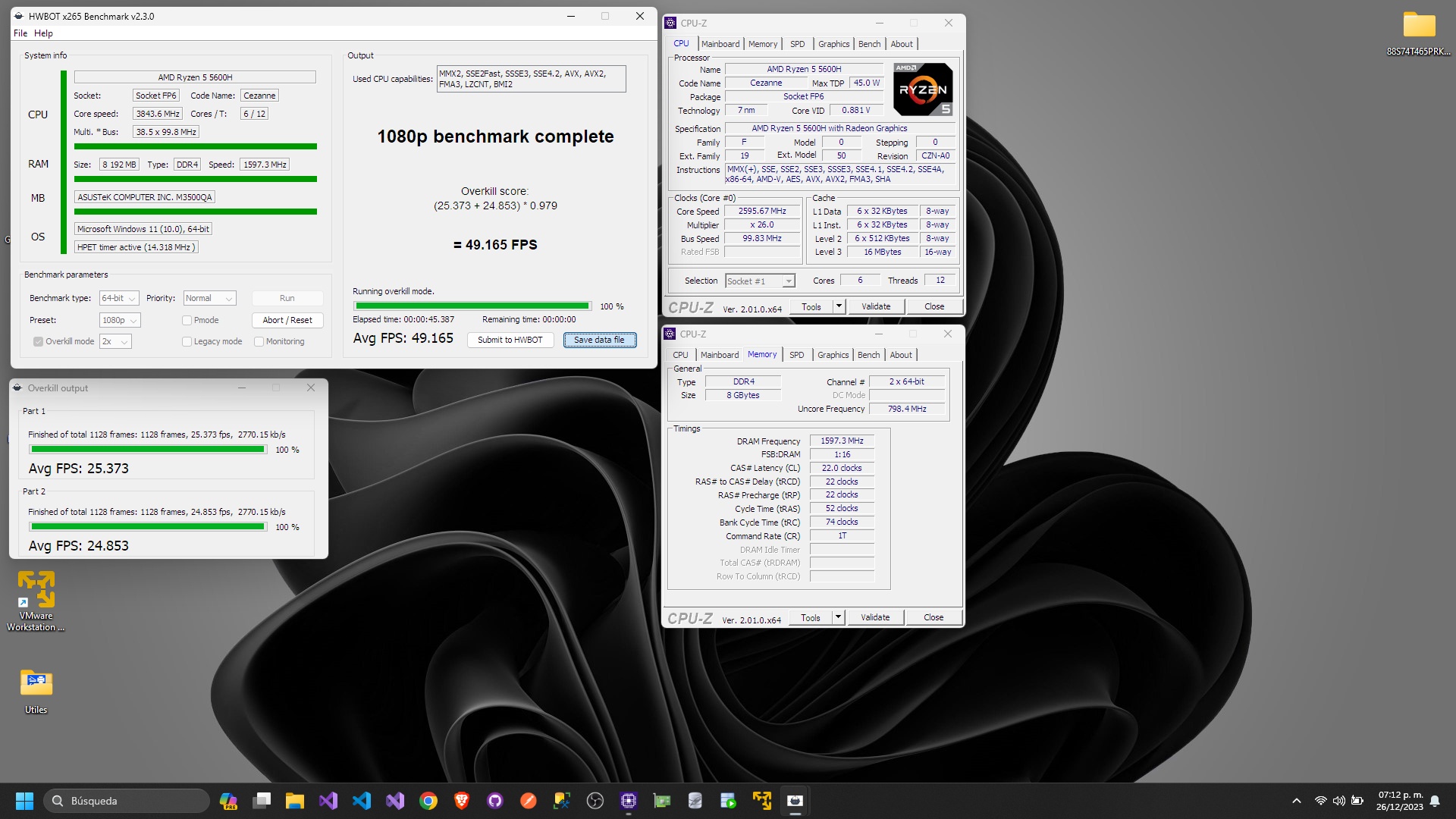Click Tools button in top CPU-Z

[x=811, y=306]
